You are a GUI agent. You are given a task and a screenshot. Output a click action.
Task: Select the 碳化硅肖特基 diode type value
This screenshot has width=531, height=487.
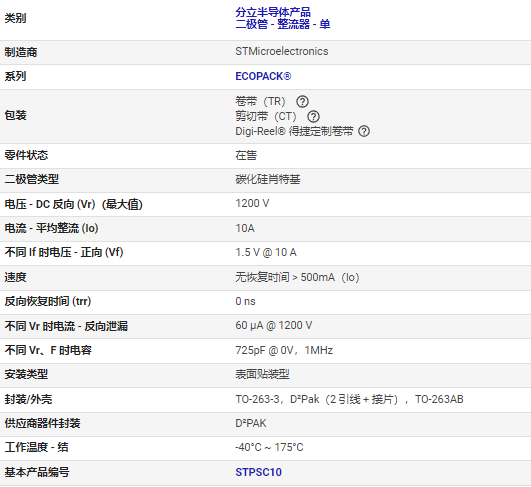pos(268,179)
